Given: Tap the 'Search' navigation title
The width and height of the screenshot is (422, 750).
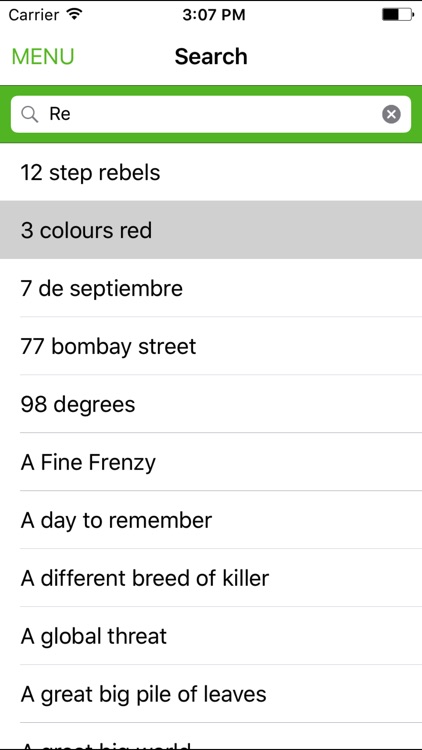Looking at the screenshot, I should [211, 56].
